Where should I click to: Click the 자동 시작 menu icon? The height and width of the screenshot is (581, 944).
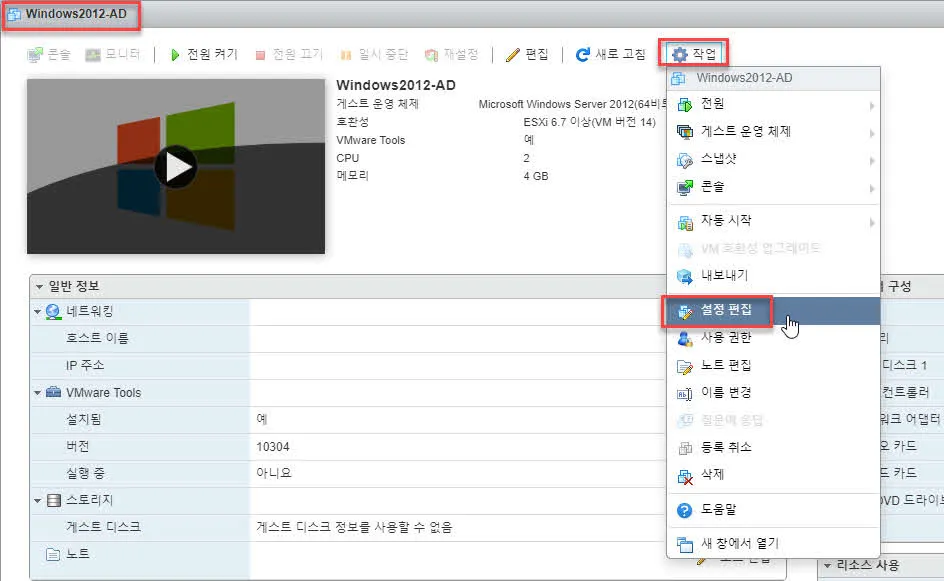click(685, 222)
